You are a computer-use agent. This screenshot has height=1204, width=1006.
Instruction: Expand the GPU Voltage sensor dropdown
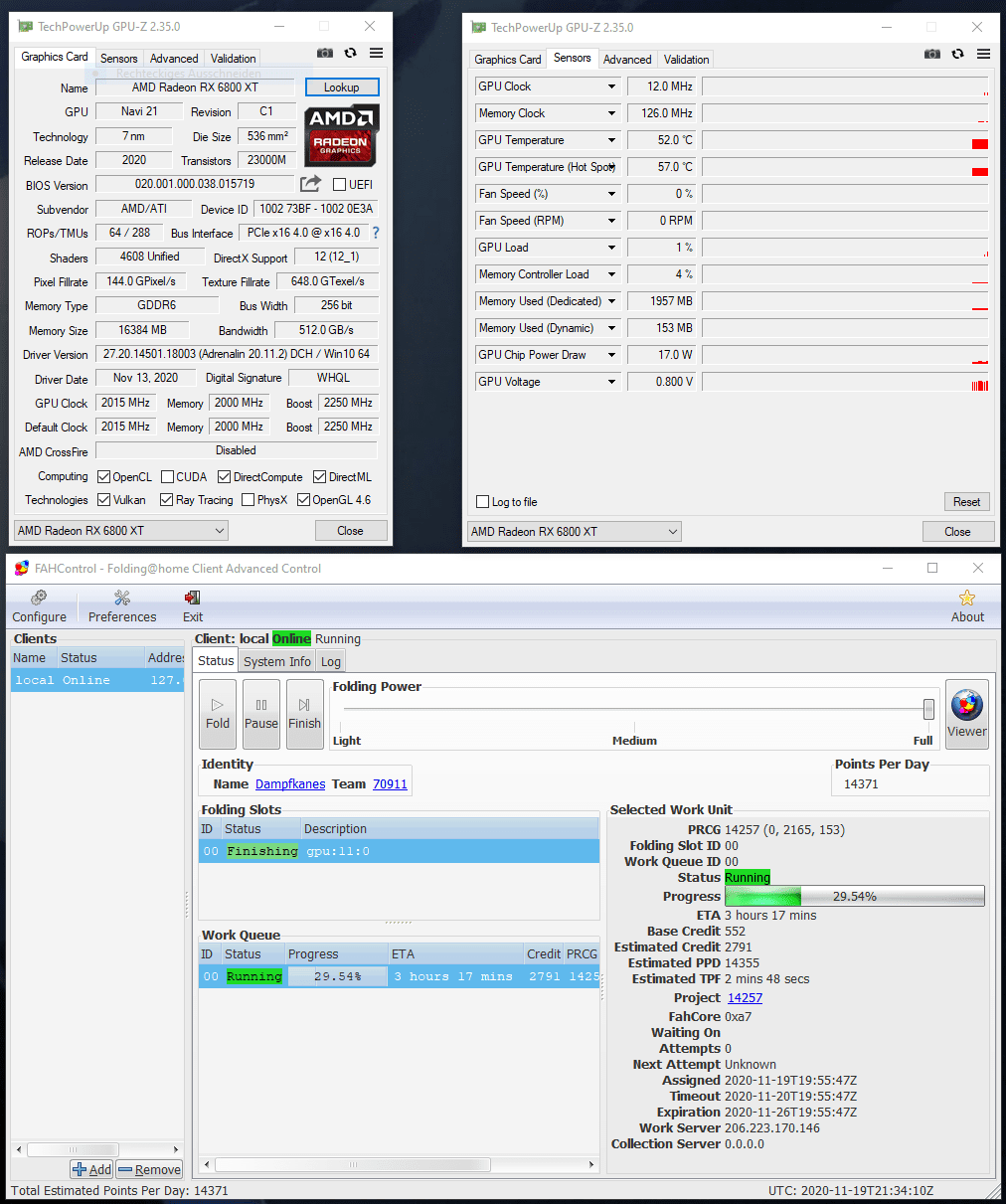(611, 382)
